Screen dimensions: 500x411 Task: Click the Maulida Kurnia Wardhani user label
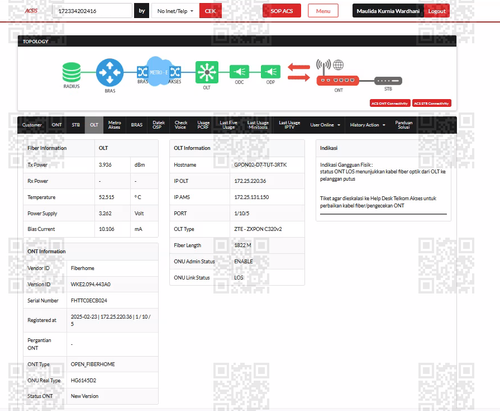click(x=388, y=11)
